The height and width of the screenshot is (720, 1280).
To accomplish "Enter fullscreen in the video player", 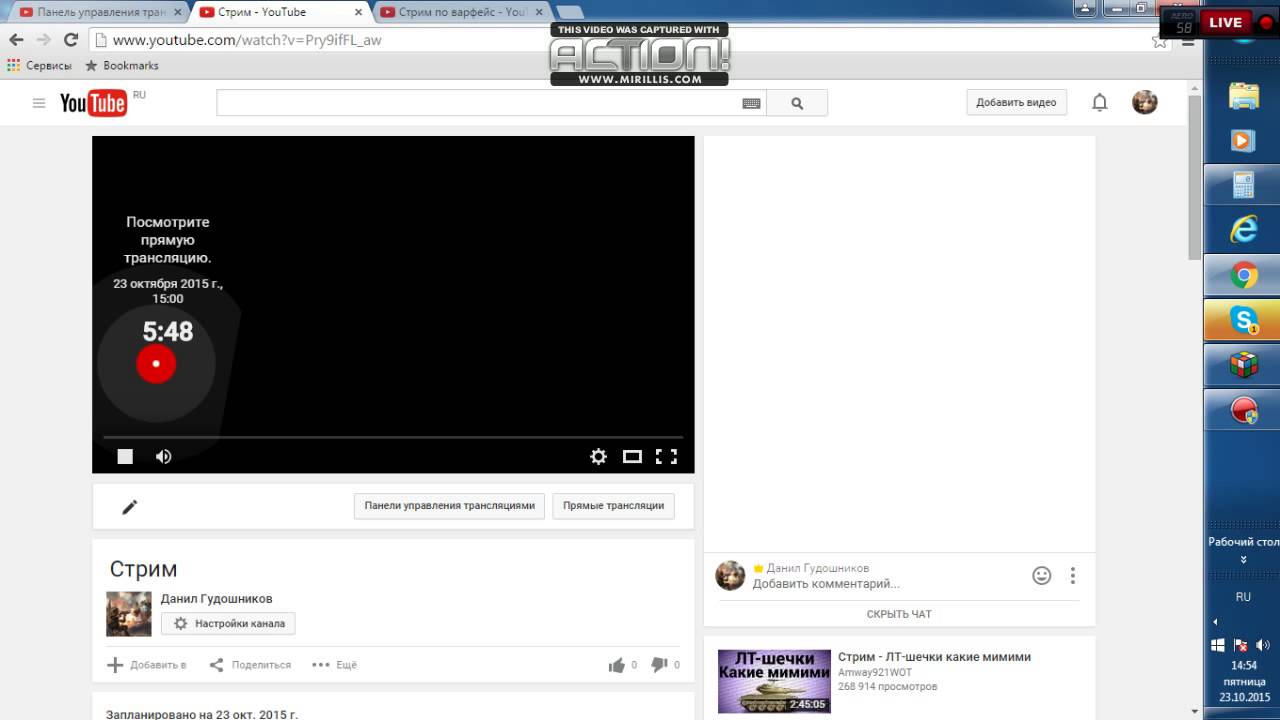I will 666,457.
